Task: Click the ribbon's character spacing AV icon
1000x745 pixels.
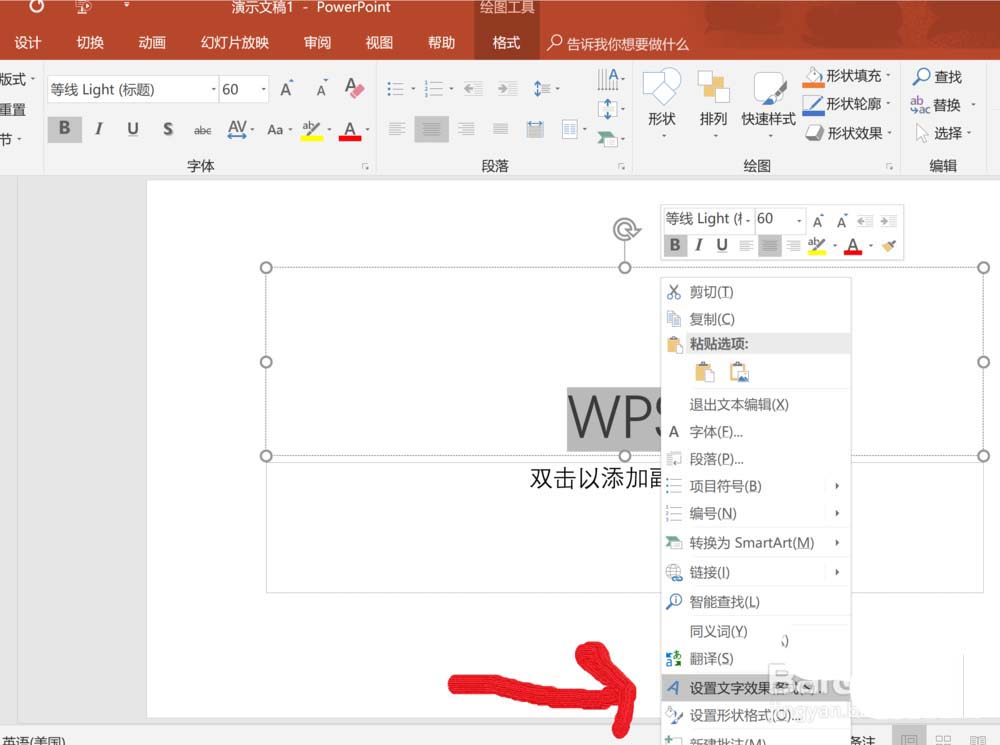Action: (237, 129)
